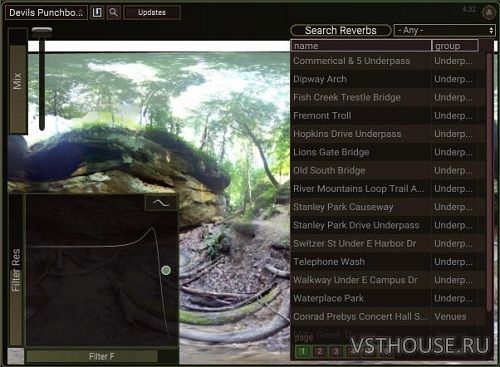Switch to page 2 of the reverb list

tap(320, 351)
